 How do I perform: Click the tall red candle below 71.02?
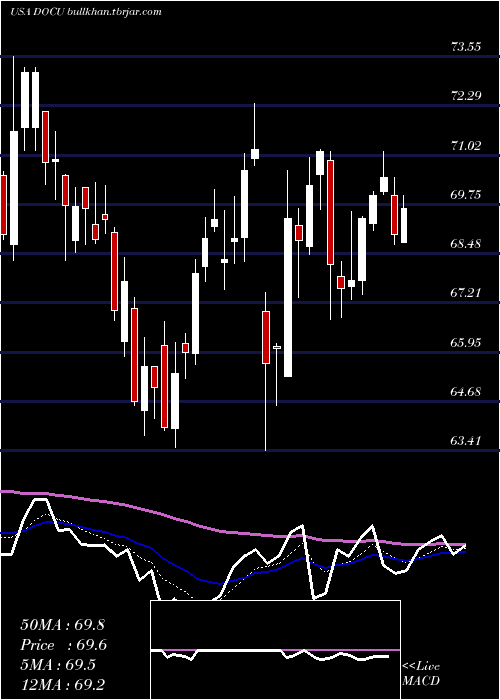[330, 212]
